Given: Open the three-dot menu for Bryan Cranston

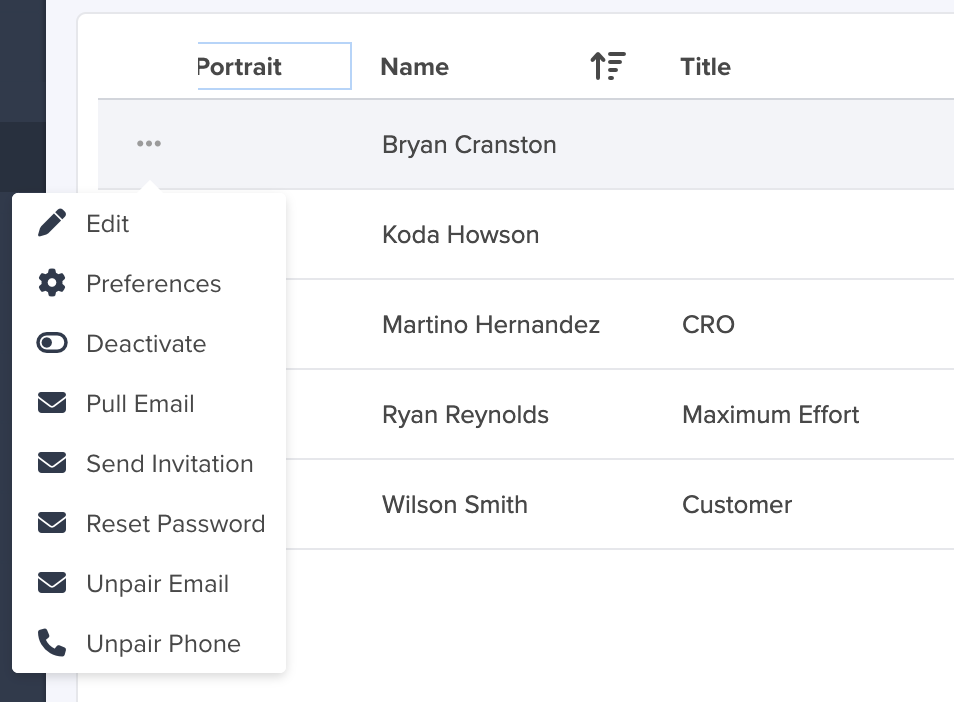Looking at the screenshot, I should tap(149, 144).
